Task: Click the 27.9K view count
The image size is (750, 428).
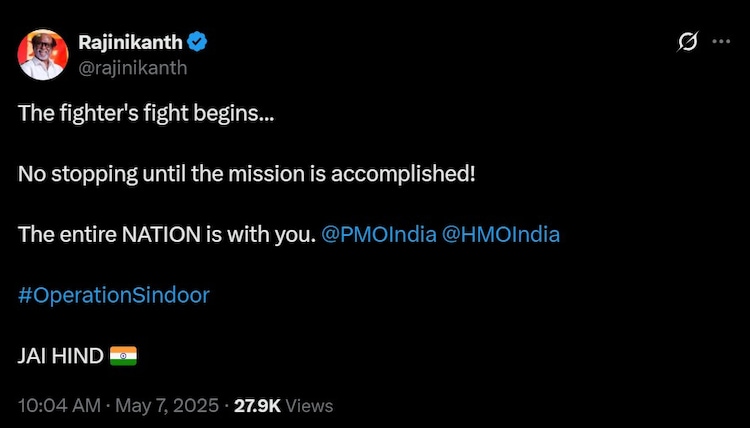Action: (258, 406)
